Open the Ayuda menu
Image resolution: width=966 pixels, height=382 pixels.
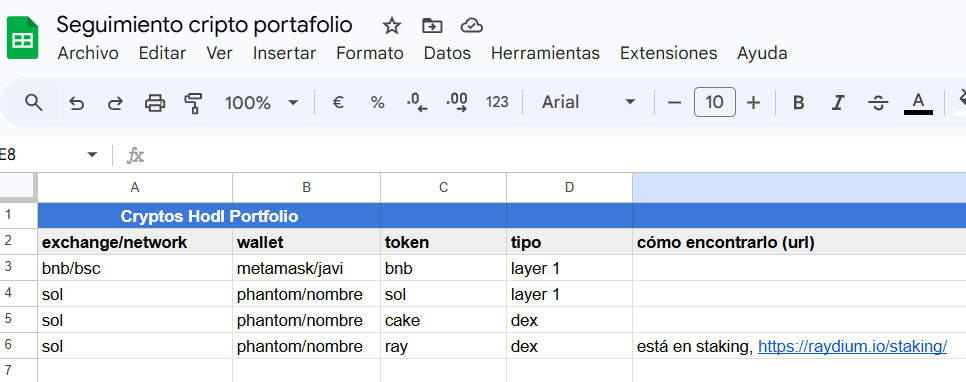[762, 53]
